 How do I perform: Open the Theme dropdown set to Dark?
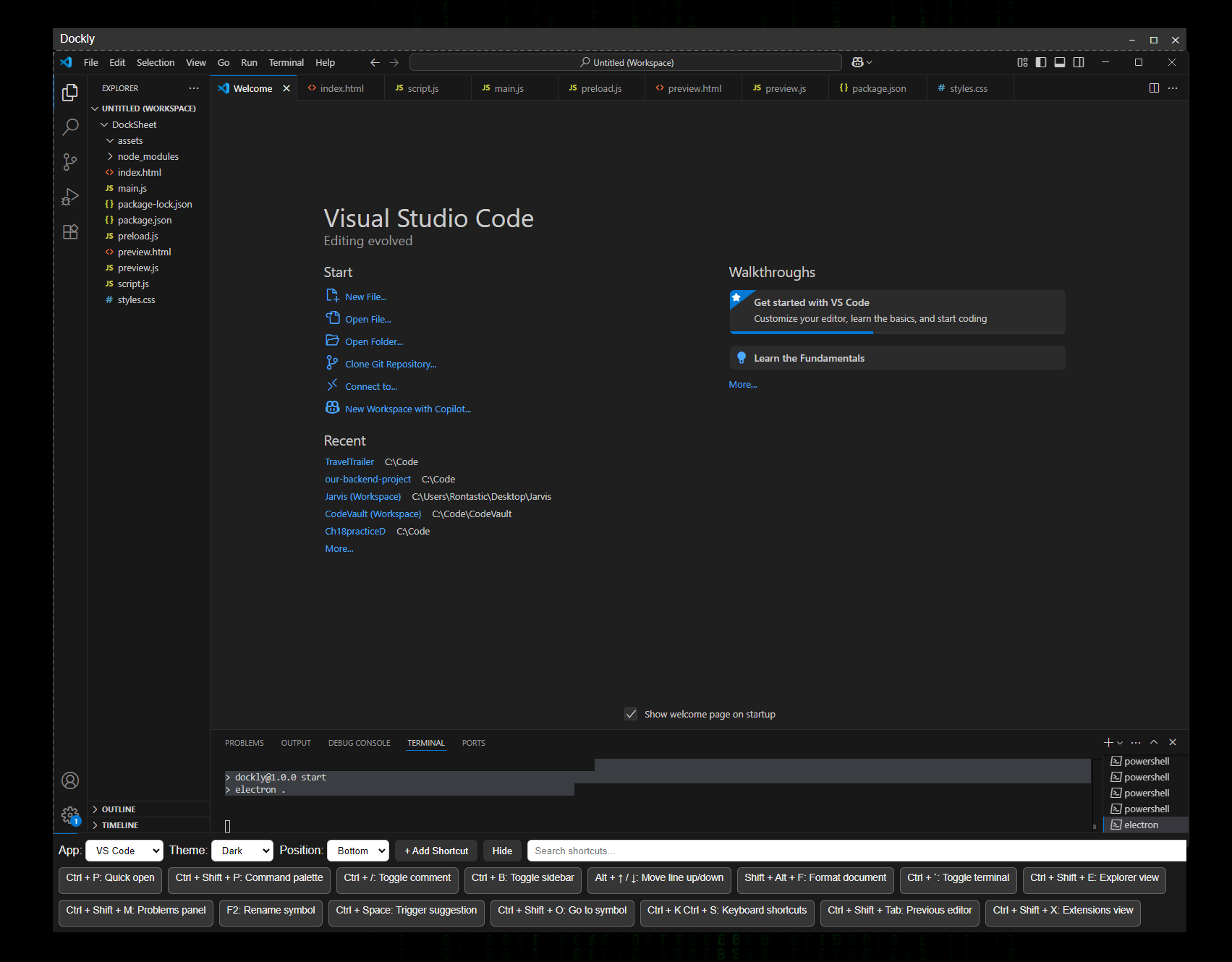click(x=242, y=850)
